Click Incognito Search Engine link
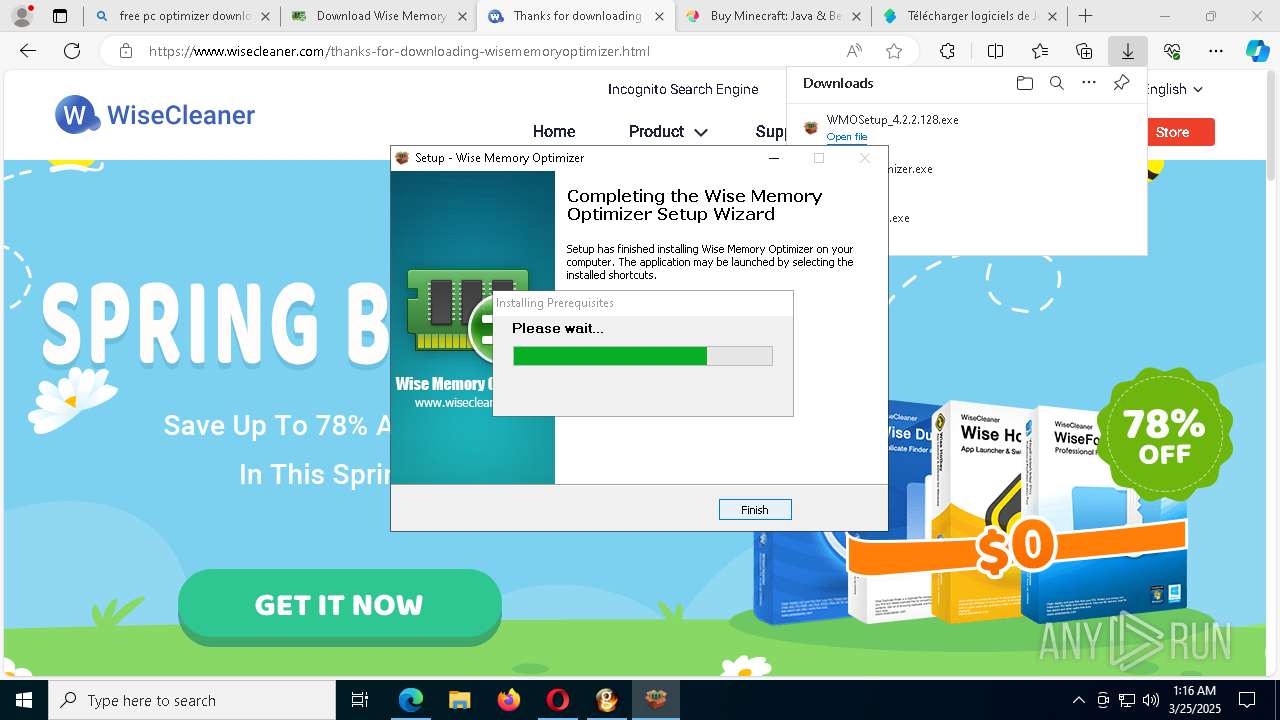Image resolution: width=1280 pixels, height=720 pixels. tap(683, 89)
